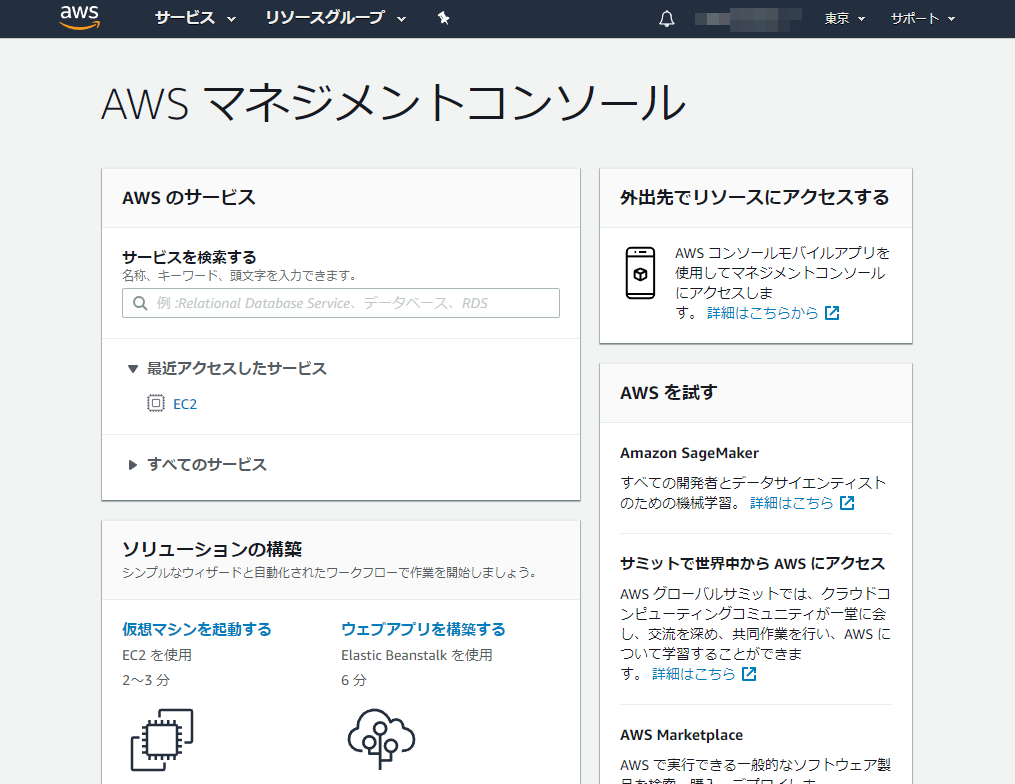This screenshot has height=784, width=1015.
Task: Click the AWS logo in header
Action: [x=80, y=17]
